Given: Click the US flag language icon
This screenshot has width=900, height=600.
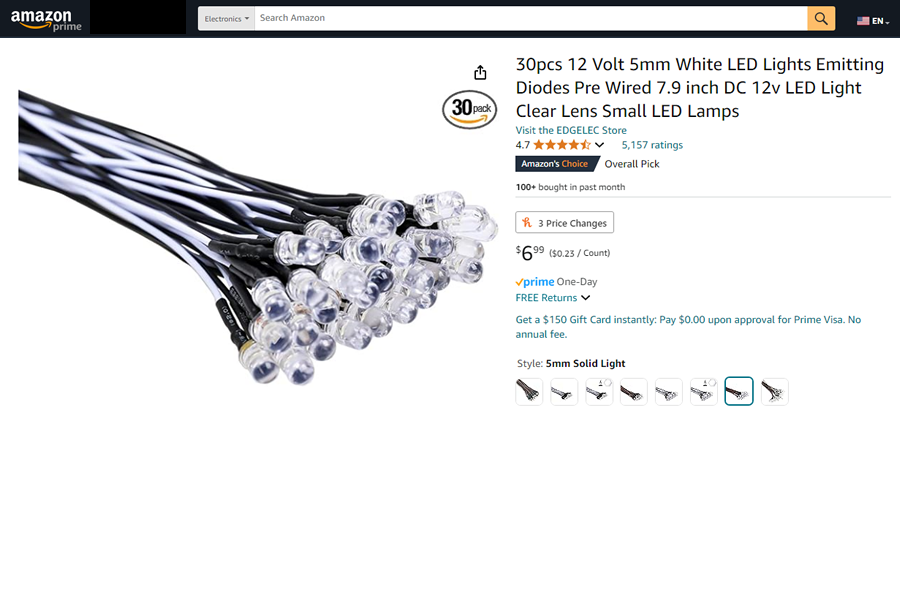Looking at the screenshot, I should 863,21.
